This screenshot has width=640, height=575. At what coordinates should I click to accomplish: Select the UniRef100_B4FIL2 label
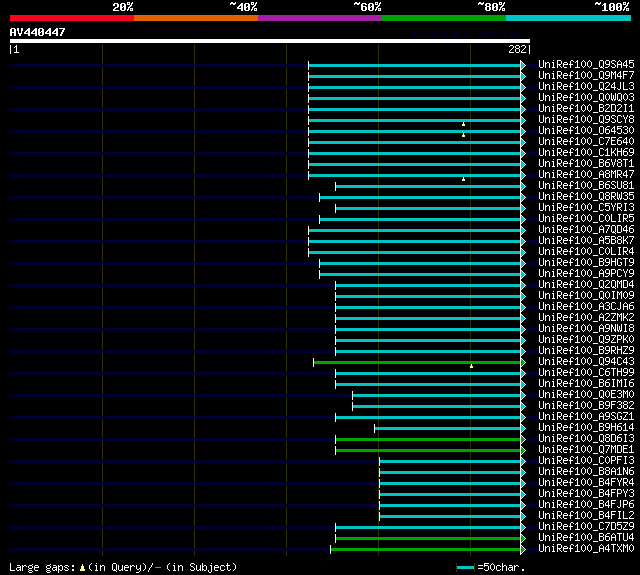coord(586,516)
